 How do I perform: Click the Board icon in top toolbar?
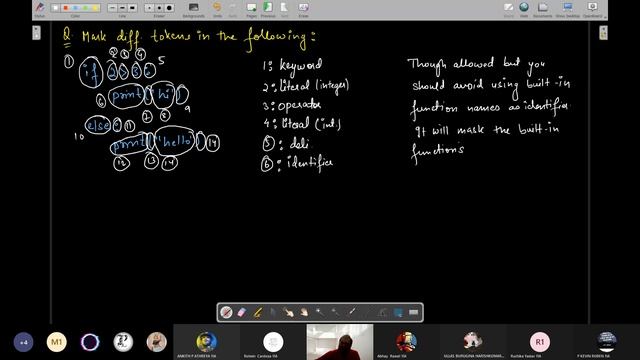(509, 7)
